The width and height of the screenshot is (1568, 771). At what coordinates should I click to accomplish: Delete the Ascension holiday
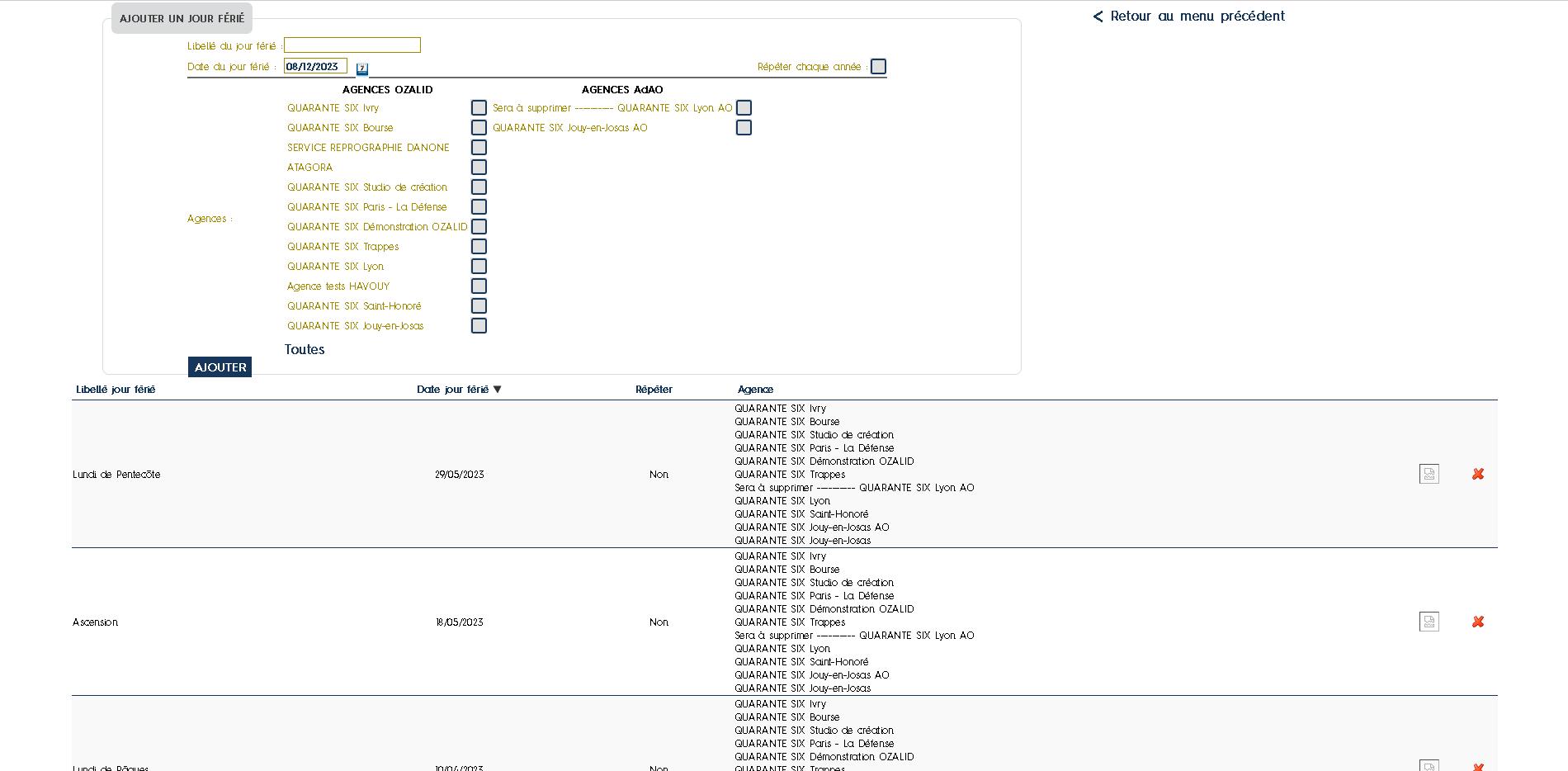[1478, 622]
